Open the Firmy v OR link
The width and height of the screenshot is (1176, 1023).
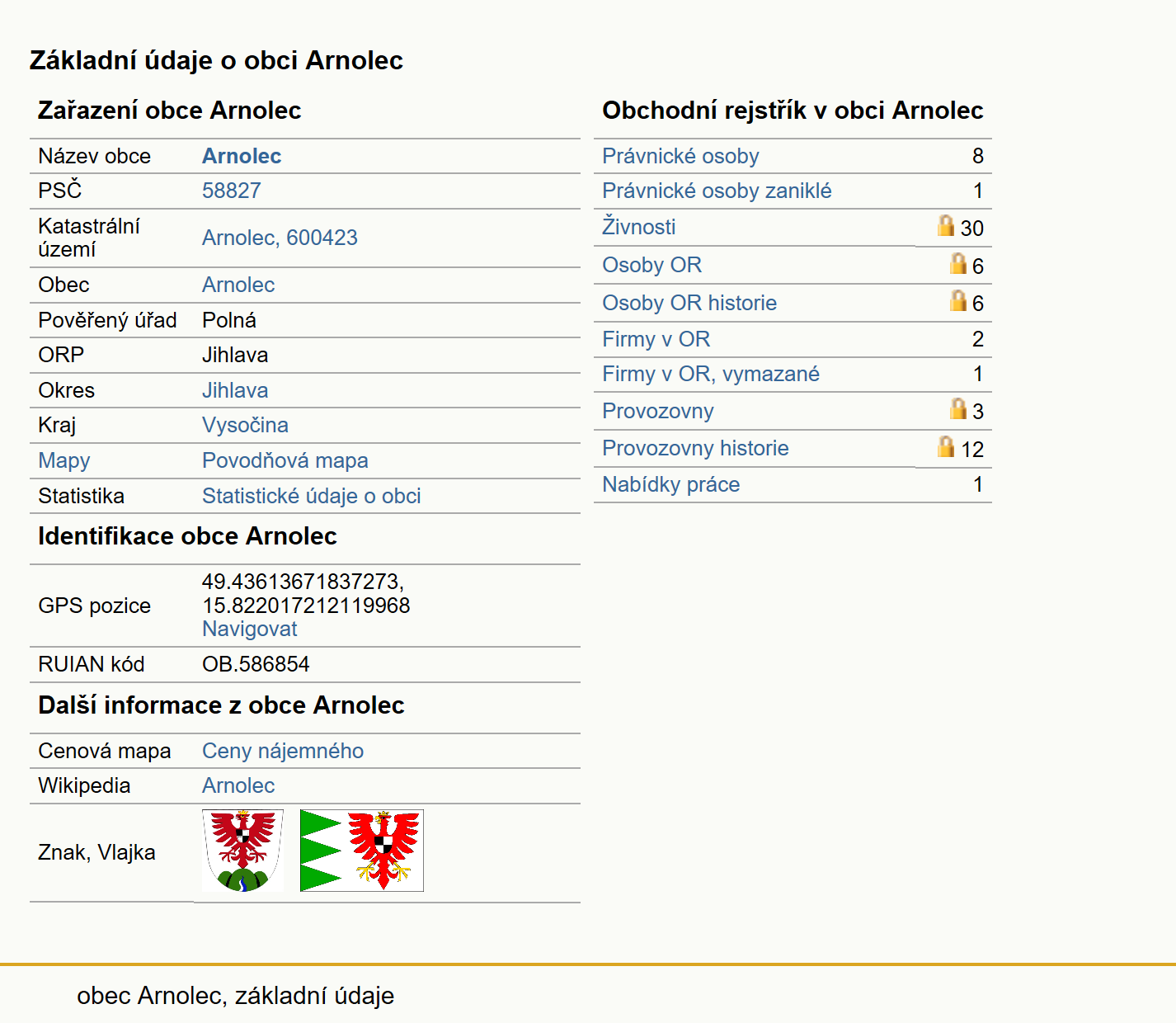(x=656, y=339)
